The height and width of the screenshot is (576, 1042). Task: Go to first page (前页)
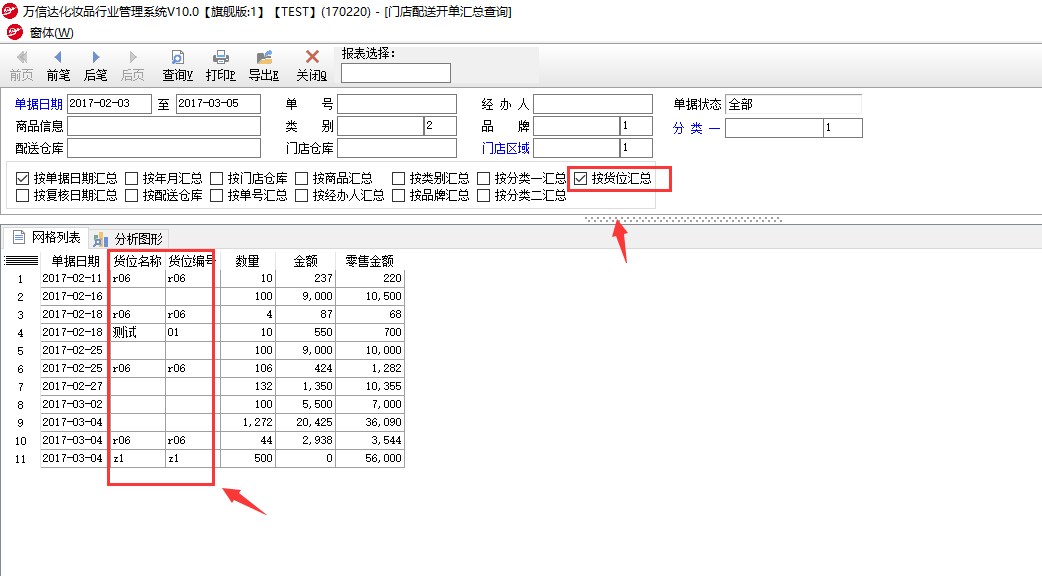click(21, 65)
